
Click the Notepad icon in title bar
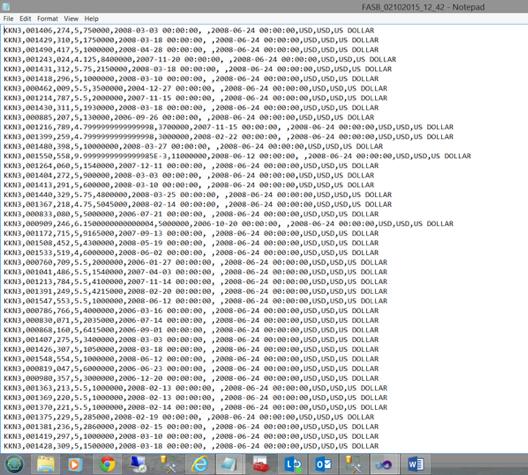(x=6, y=6)
